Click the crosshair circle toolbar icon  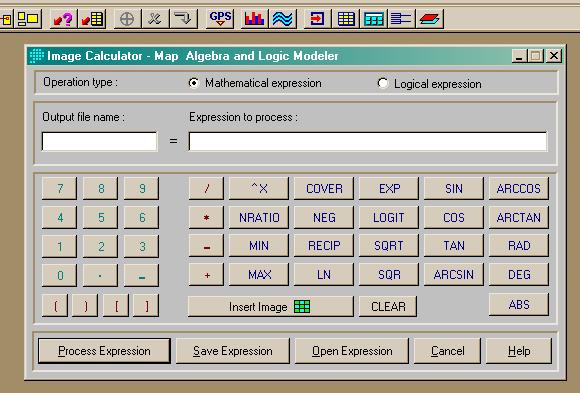pos(127,19)
